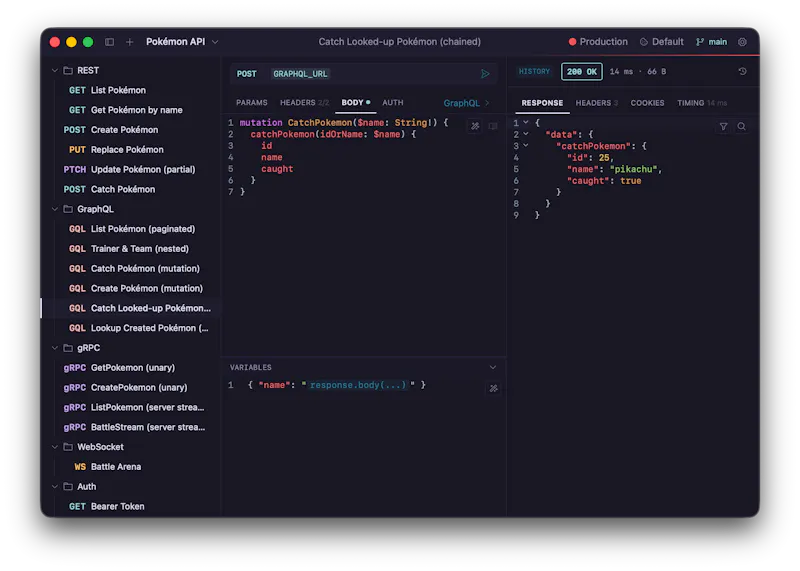Click the Default theme icon
800x571 pixels.
coord(644,42)
